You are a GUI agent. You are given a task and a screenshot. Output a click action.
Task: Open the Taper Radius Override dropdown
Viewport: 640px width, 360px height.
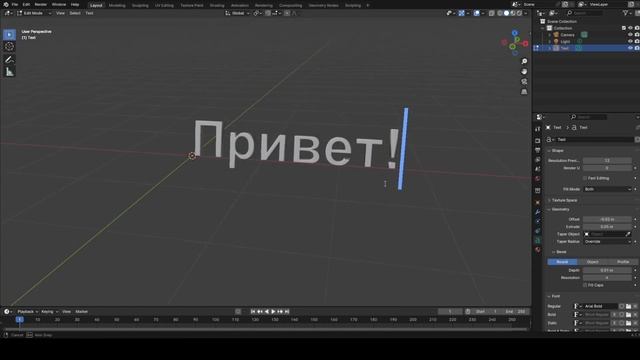click(x=607, y=242)
